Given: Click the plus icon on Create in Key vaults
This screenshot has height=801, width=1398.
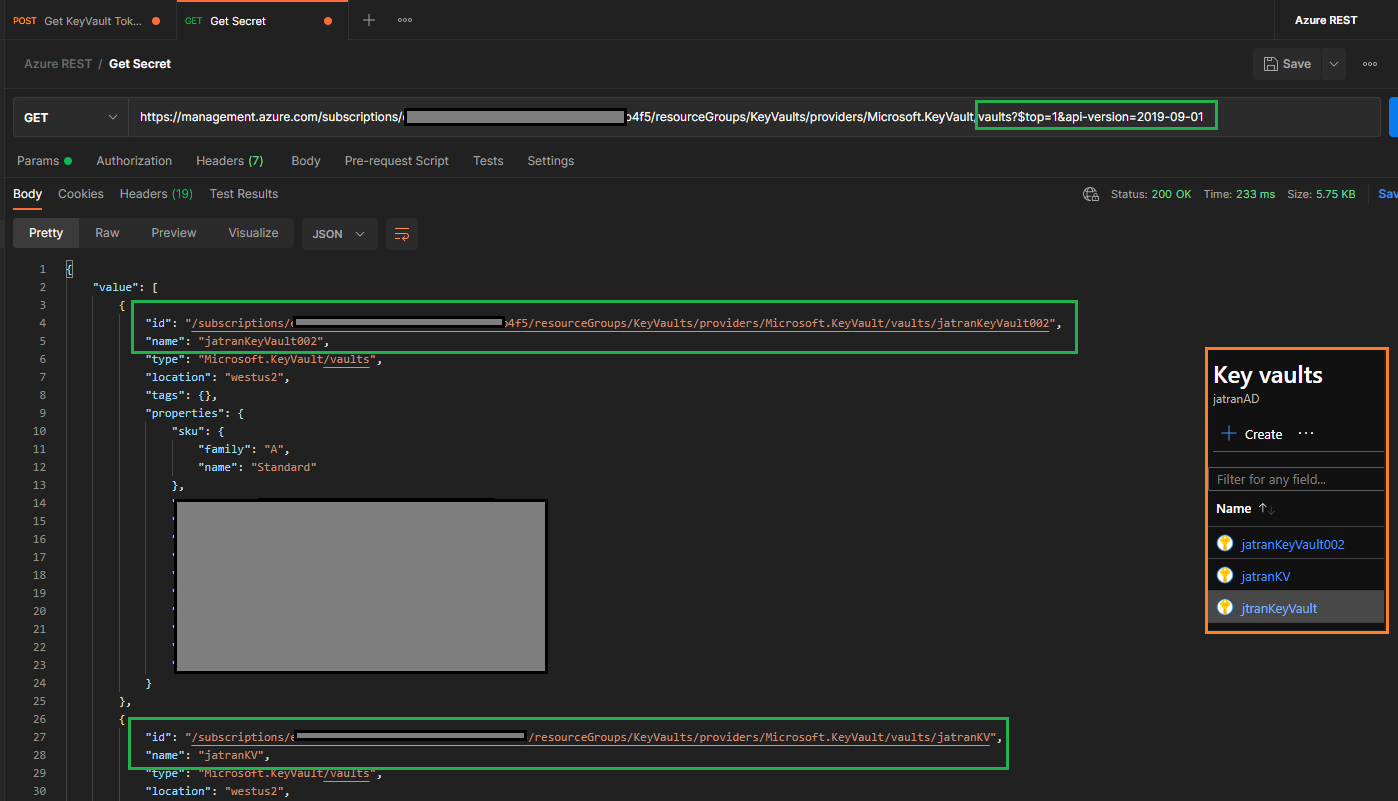Looking at the screenshot, I should (1228, 433).
